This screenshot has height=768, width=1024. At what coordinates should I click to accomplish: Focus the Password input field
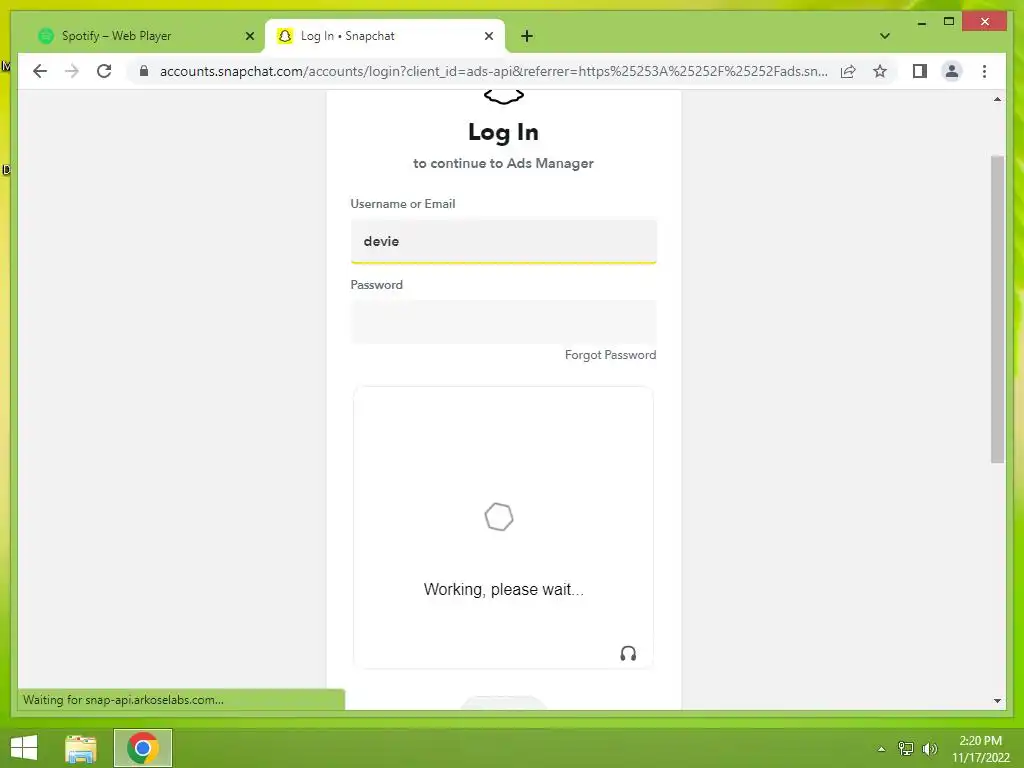[x=504, y=322]
